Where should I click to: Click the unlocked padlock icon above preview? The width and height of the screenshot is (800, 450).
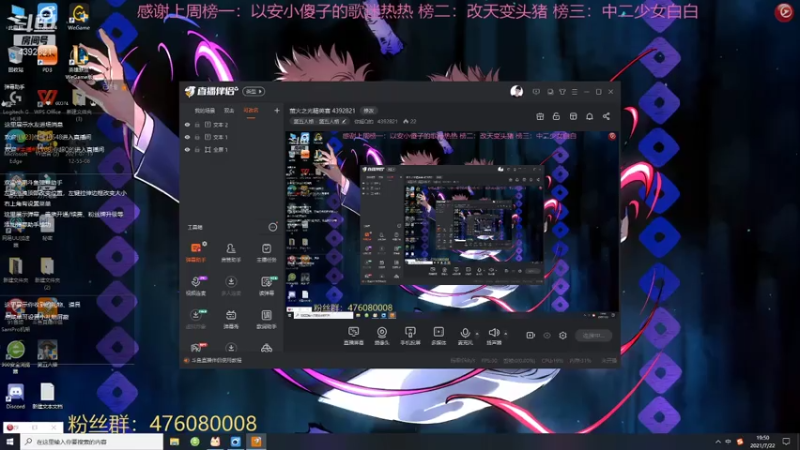(x=556, y=116)
